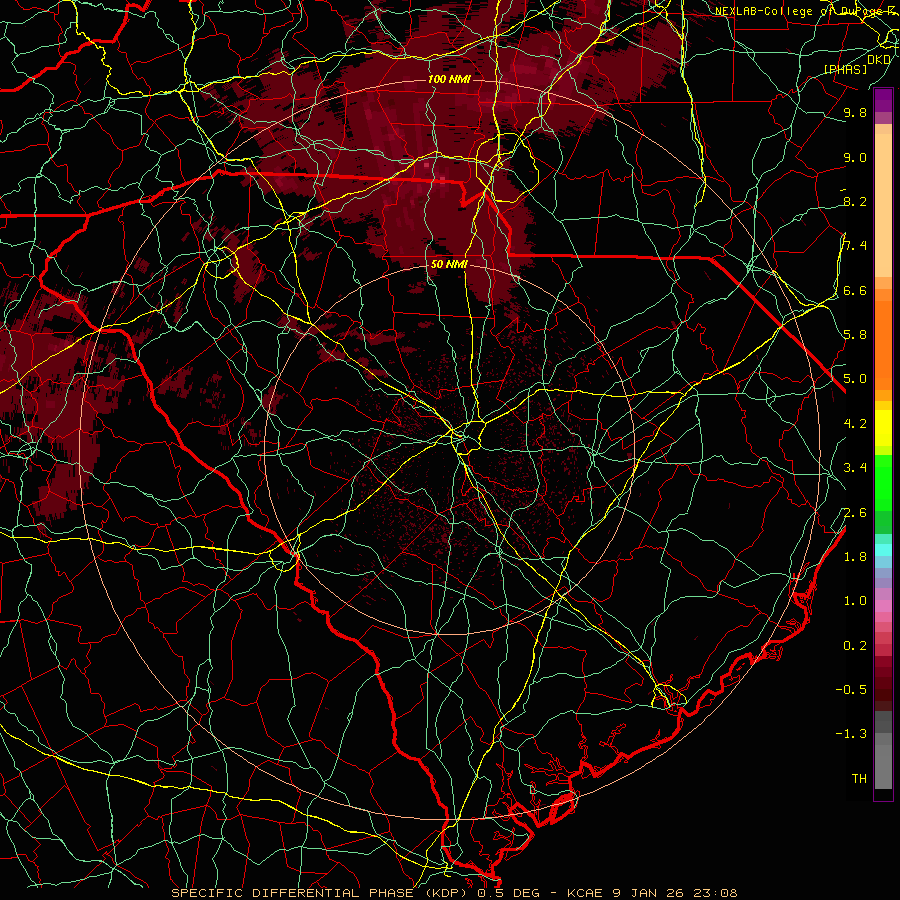Click the legend label 'TH'
Image resolution: width=900 pixels, height=900 pixels.
[x=859, y=779]
